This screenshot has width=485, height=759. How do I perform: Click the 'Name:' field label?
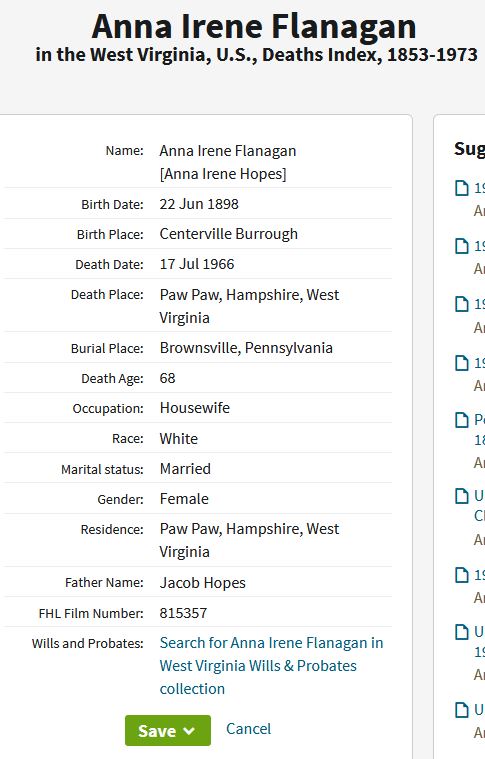(124, 151)
